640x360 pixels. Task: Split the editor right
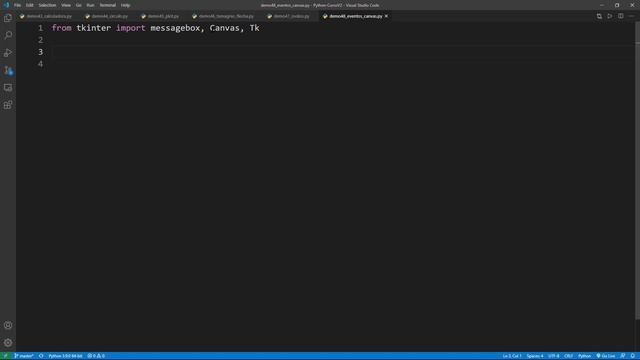click(x=620, y=16)
